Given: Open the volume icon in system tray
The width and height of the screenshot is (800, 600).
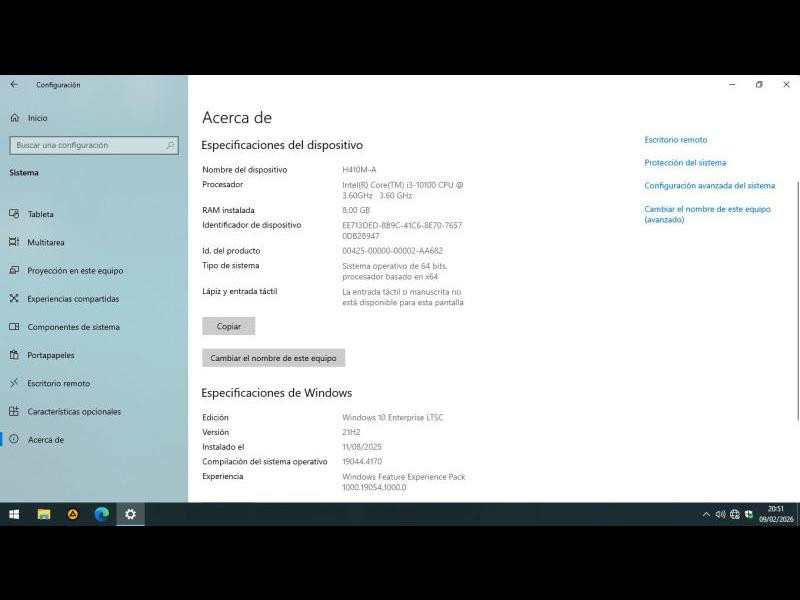Looking at the screenshot, I should pos(720,514).
